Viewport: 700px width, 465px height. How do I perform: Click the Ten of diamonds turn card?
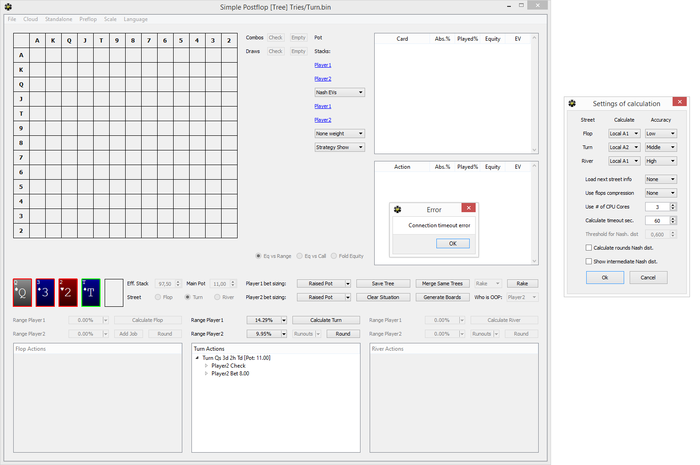coord(91,292)
